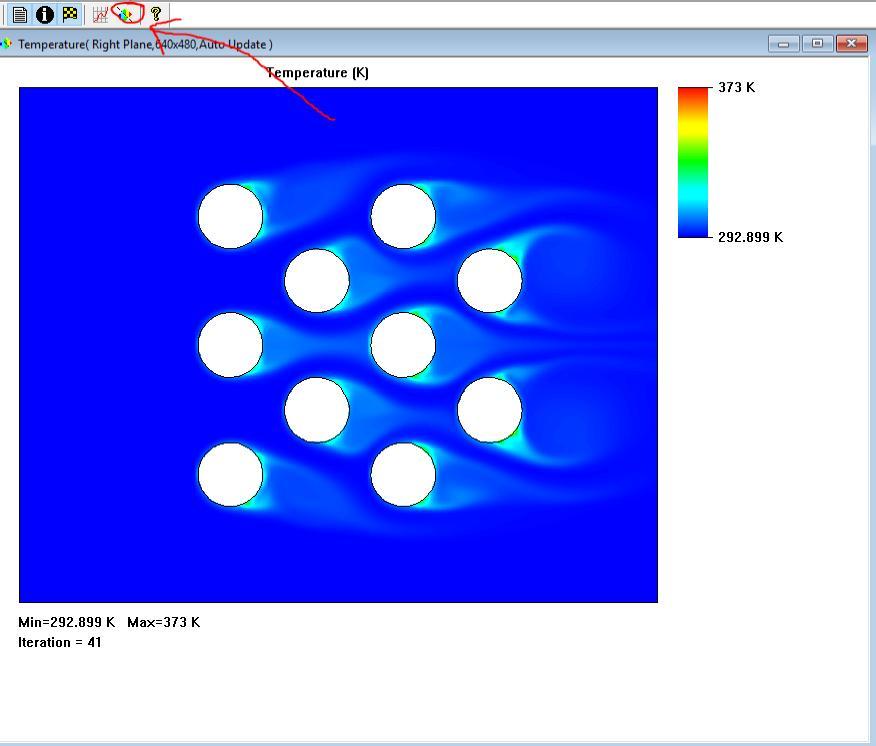Click the 'Min=292.899 K' readout
This screenshot has height=746, width=876.
[66, 622]
